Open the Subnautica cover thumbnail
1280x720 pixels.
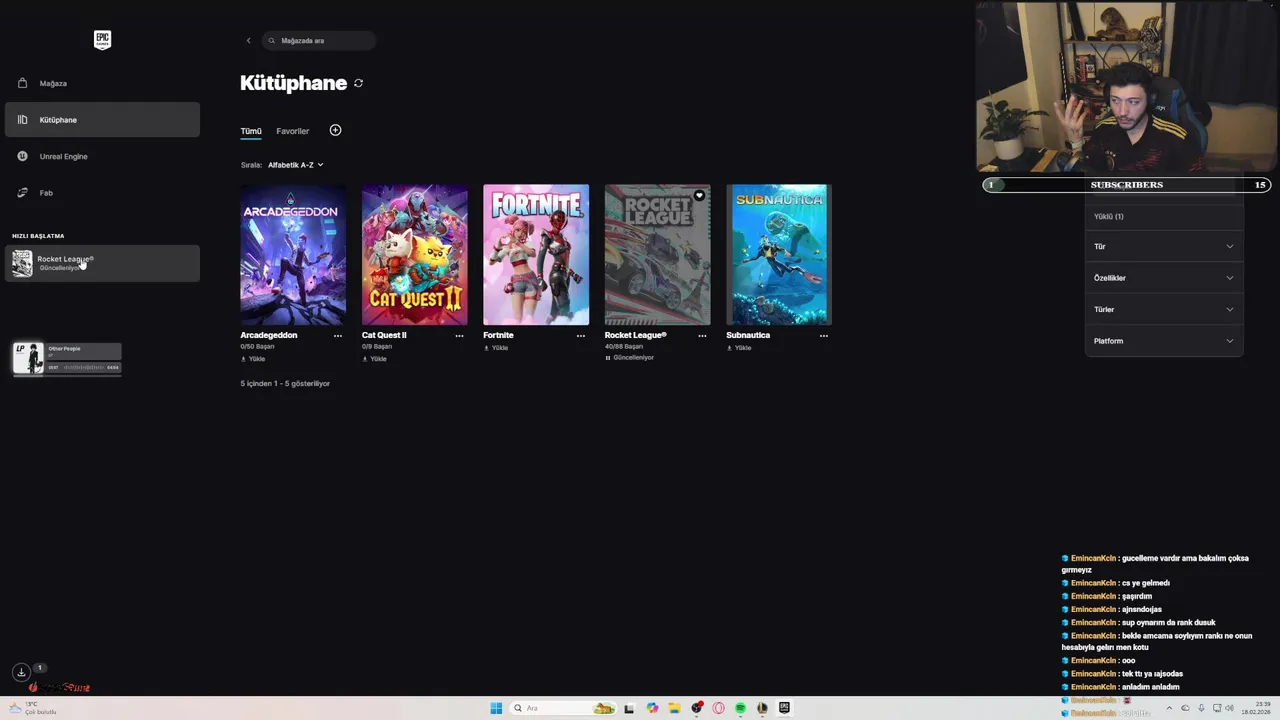pos(779,254)
